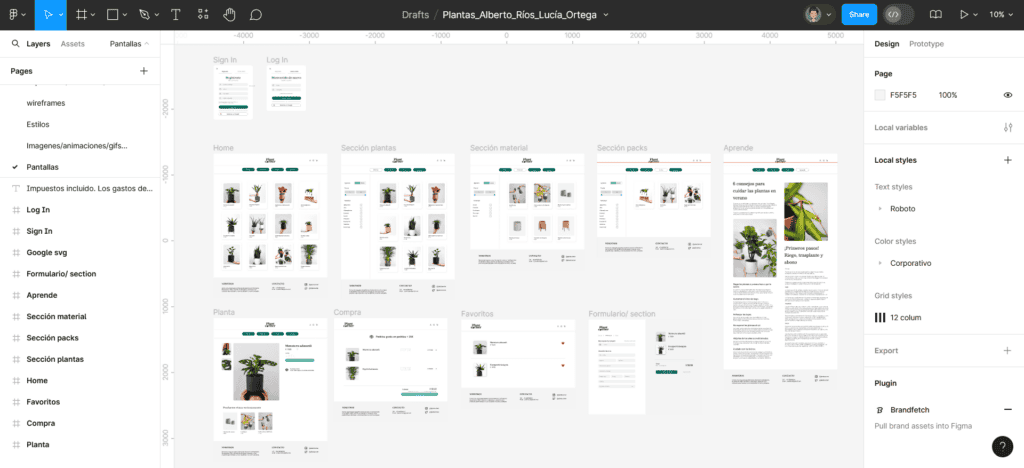1024x468 pixels.
Task: Select the Hand tool
Action: 229,14
